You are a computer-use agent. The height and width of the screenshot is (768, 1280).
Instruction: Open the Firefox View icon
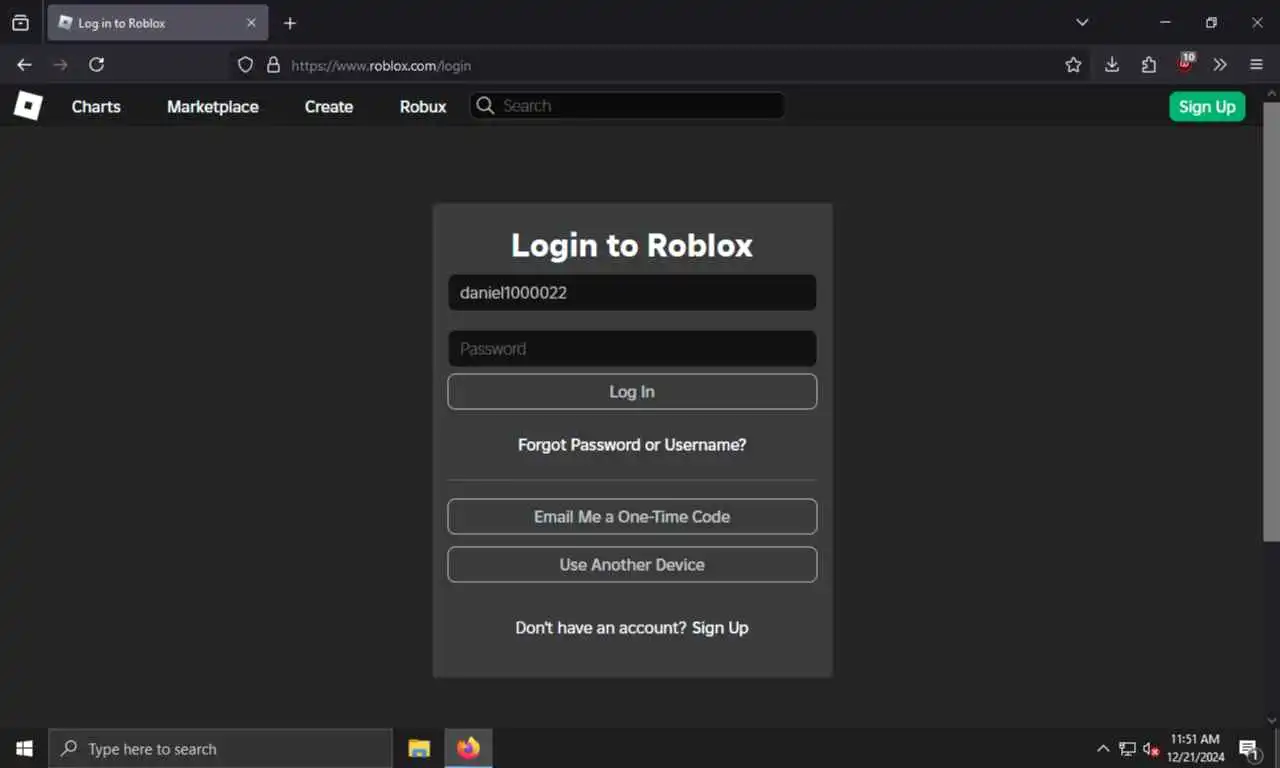tap(20, 23)
